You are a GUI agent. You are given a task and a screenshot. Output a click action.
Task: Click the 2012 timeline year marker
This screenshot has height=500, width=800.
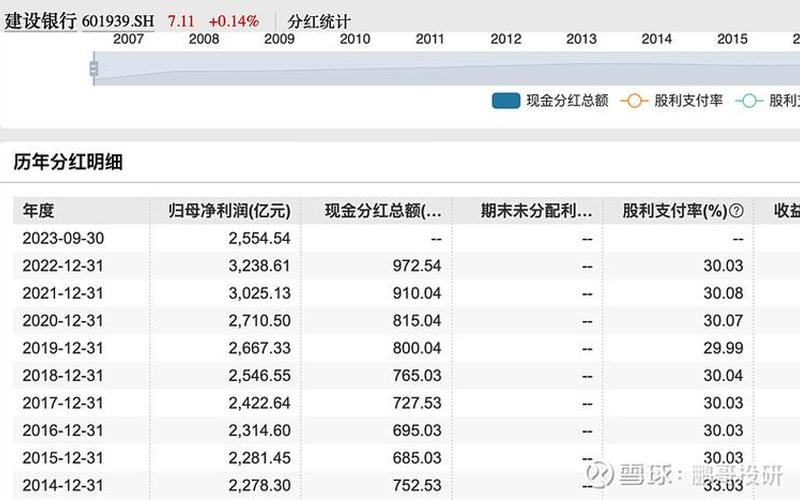[x=506, y=39]
